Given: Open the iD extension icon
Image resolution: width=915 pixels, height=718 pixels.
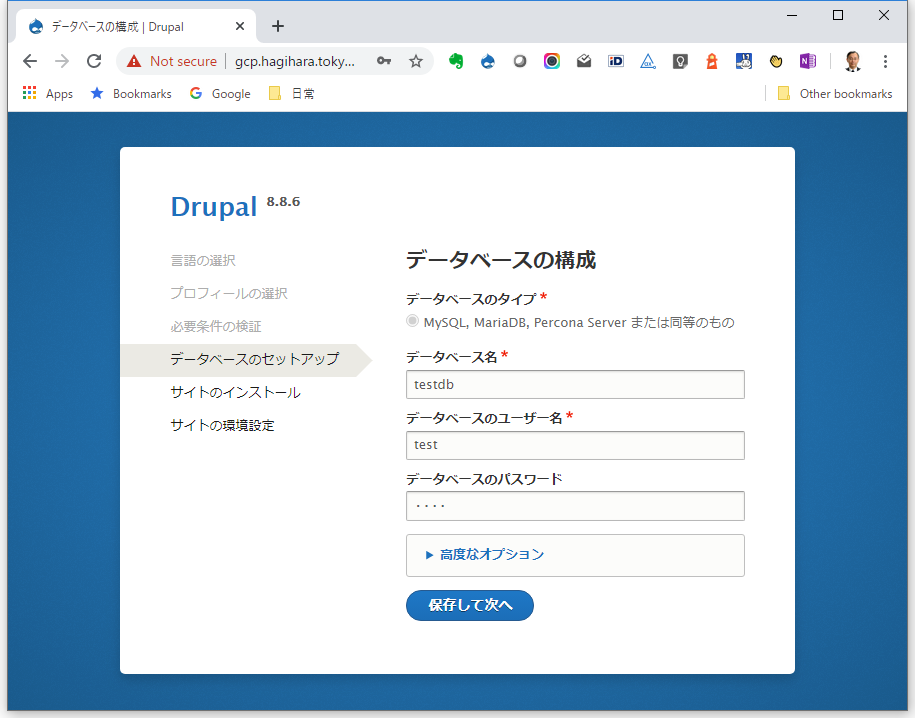Looking at the screenshot, I should (x=616, y=61).
